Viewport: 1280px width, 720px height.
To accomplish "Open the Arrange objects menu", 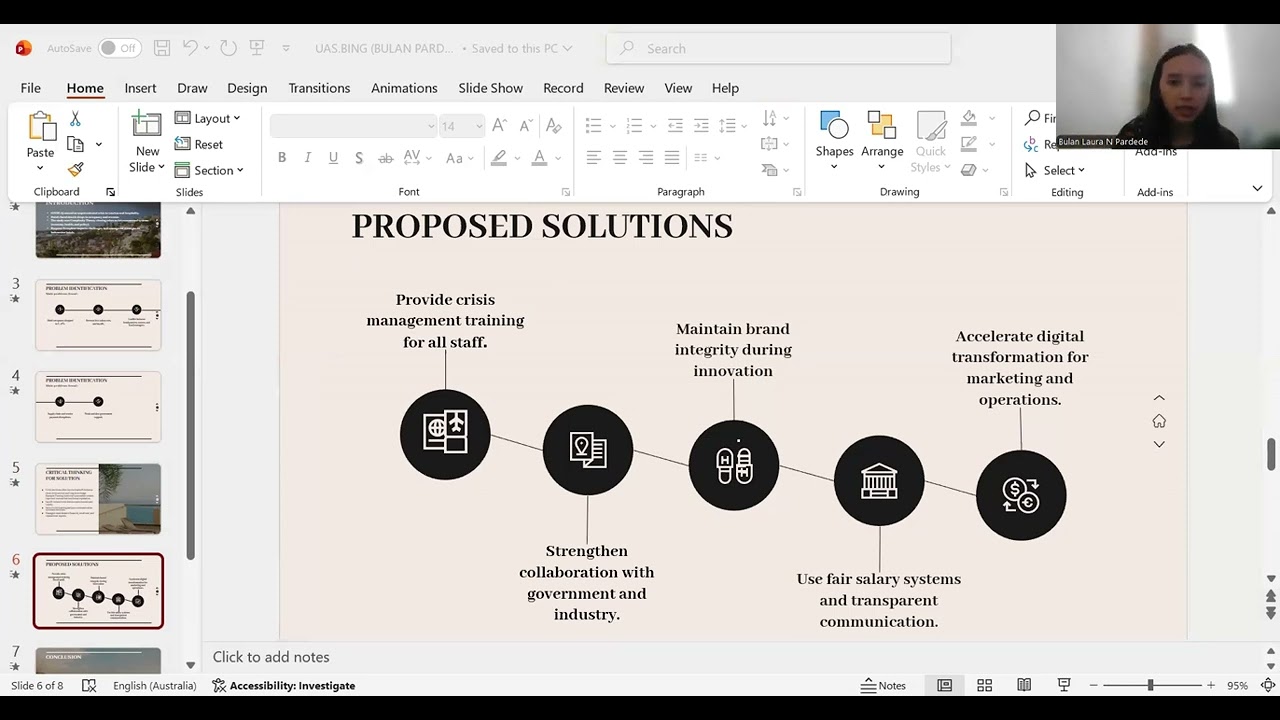I will pos(882,140).
